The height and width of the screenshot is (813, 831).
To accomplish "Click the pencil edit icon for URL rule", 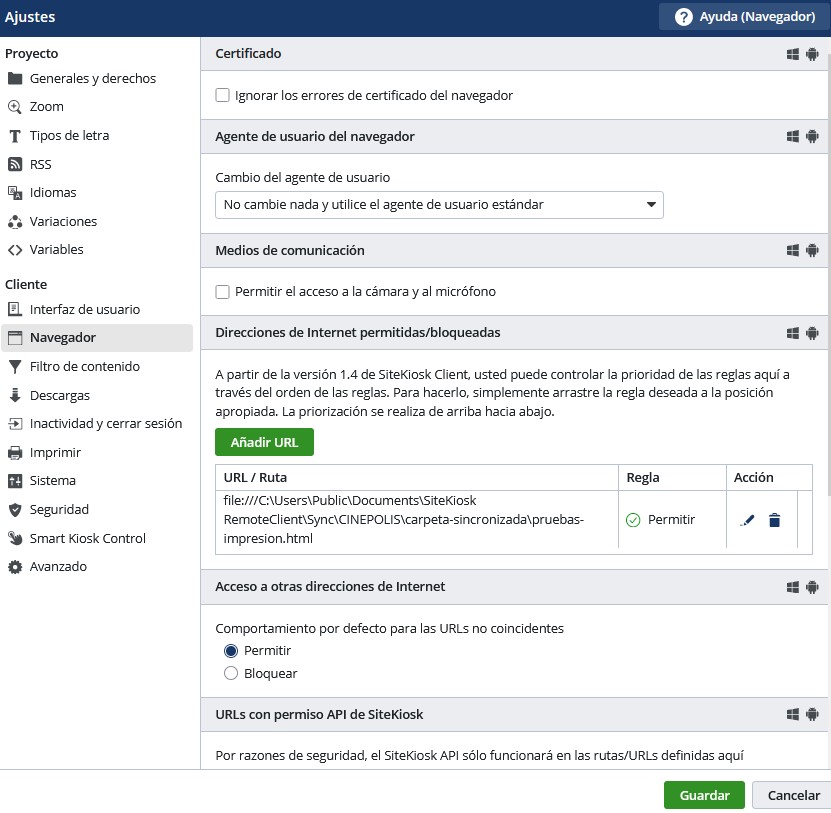I will pyautogui.click(x=747, y=520).
